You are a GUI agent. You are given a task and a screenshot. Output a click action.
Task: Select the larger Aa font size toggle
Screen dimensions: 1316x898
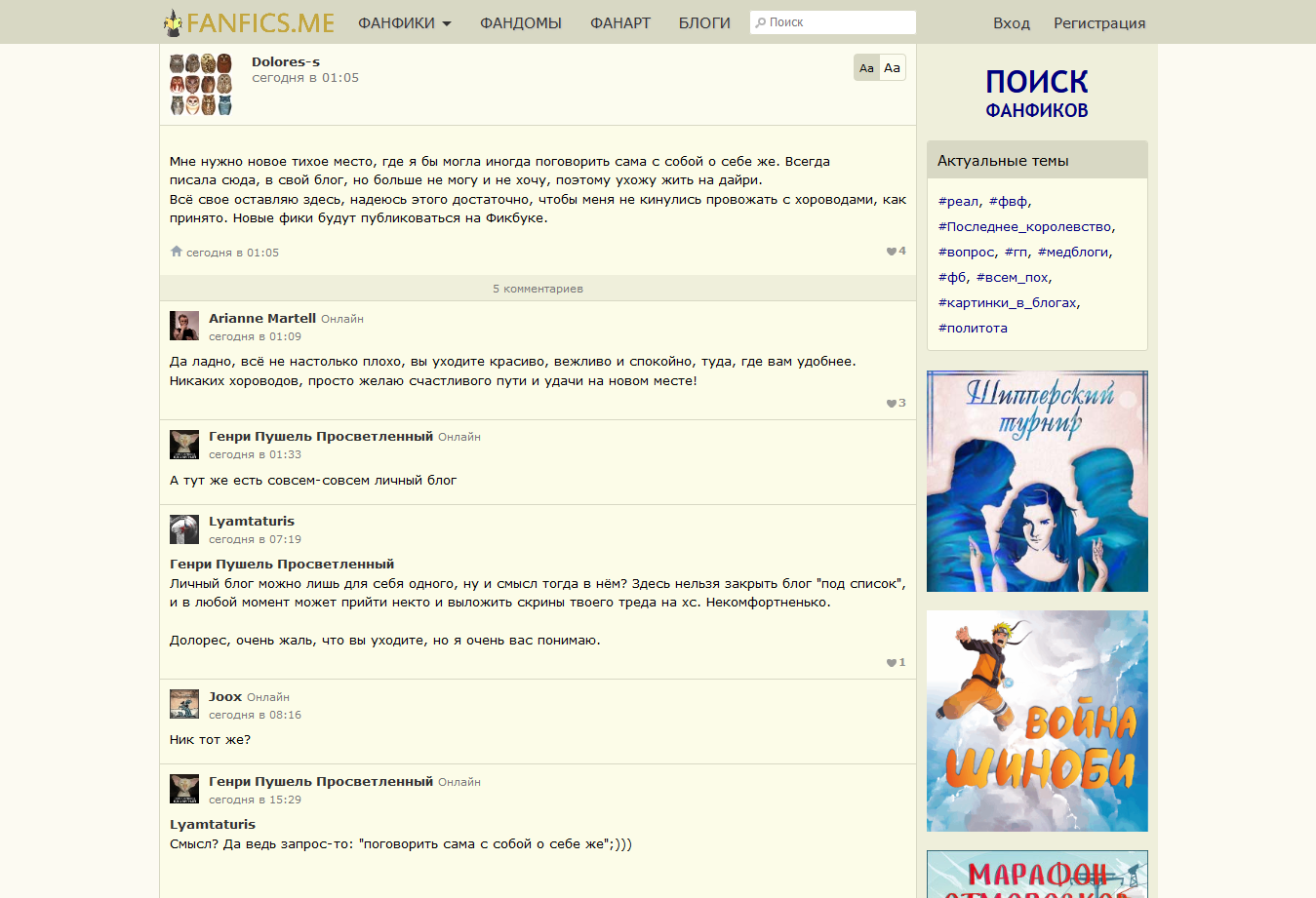893,67
